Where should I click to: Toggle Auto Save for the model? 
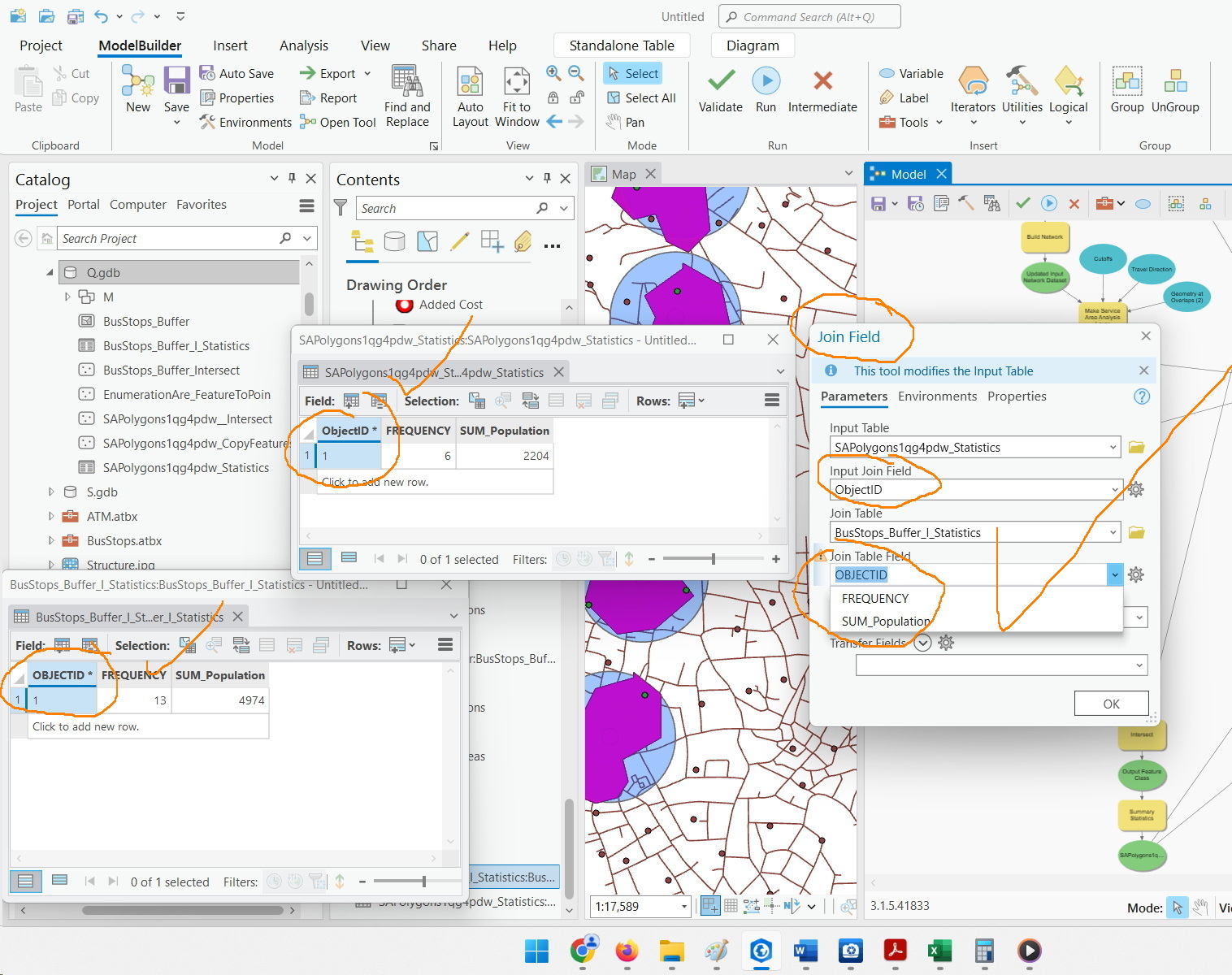point(238,73)
